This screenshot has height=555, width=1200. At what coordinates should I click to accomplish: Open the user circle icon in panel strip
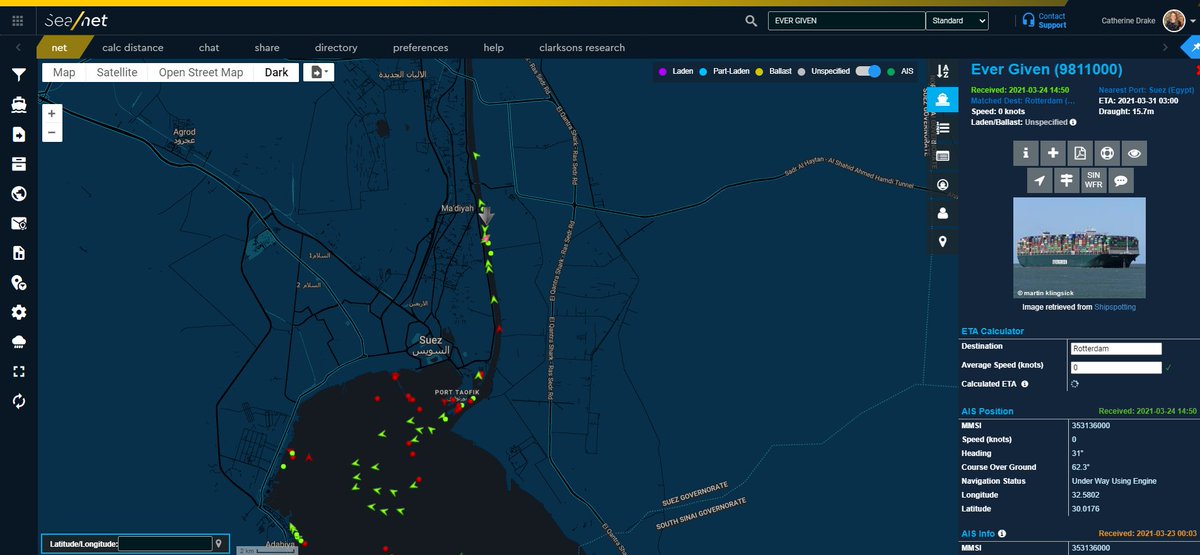pyautogui.click(x=942, y=185)
